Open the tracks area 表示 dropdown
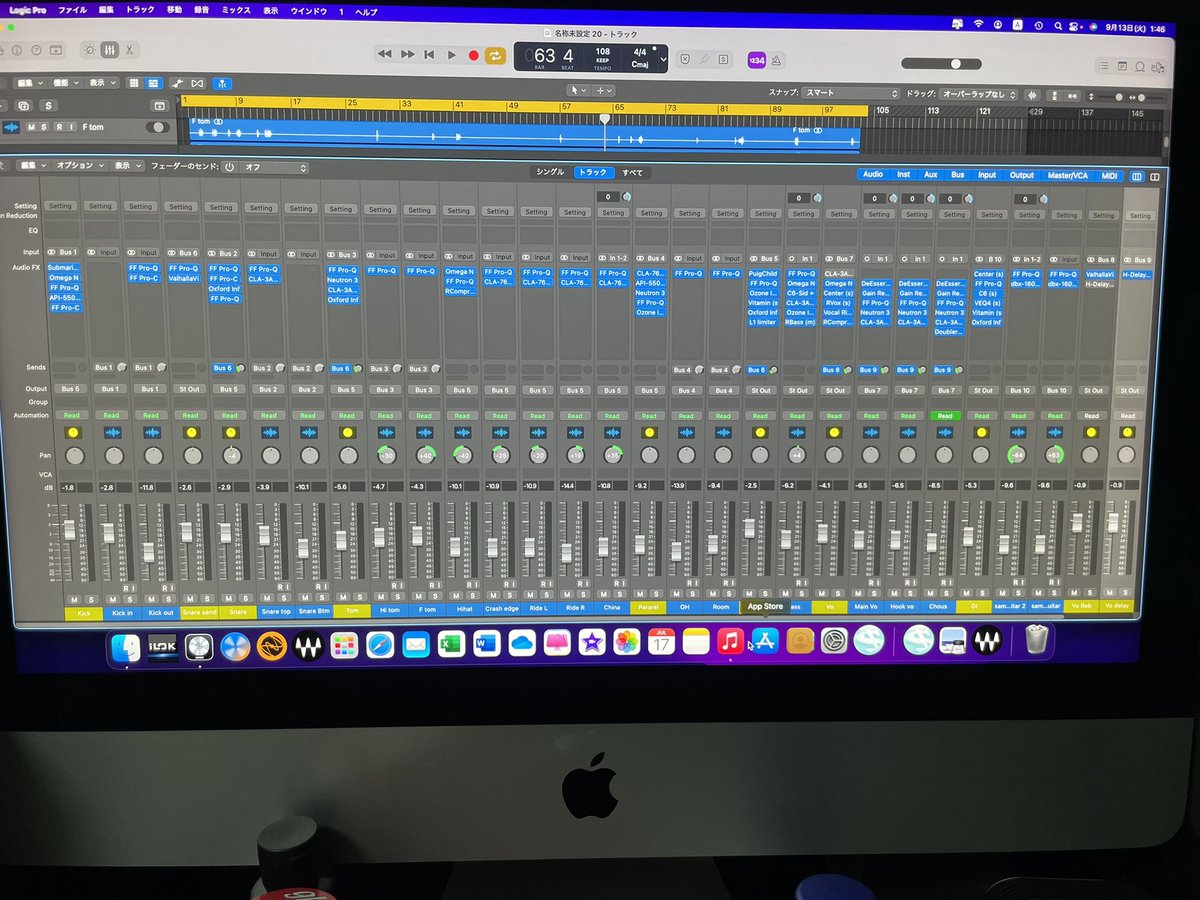The width and height of the screenshot is (1200, 900). [102, 83]
